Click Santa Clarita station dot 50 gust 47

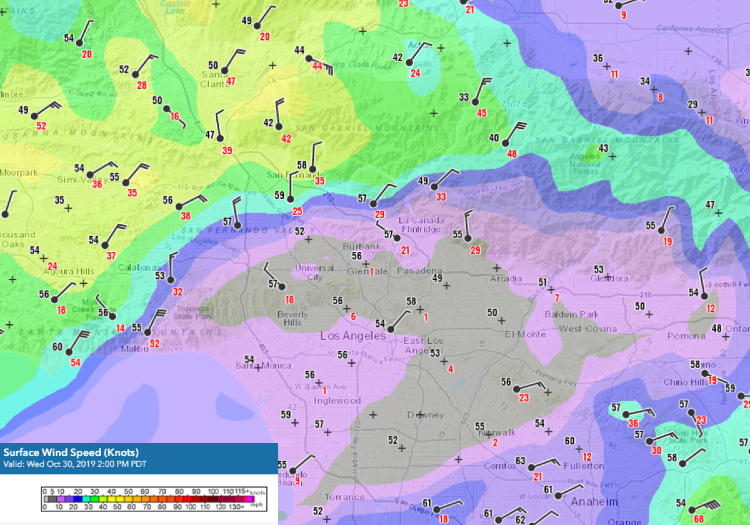[x=224, y=71]
